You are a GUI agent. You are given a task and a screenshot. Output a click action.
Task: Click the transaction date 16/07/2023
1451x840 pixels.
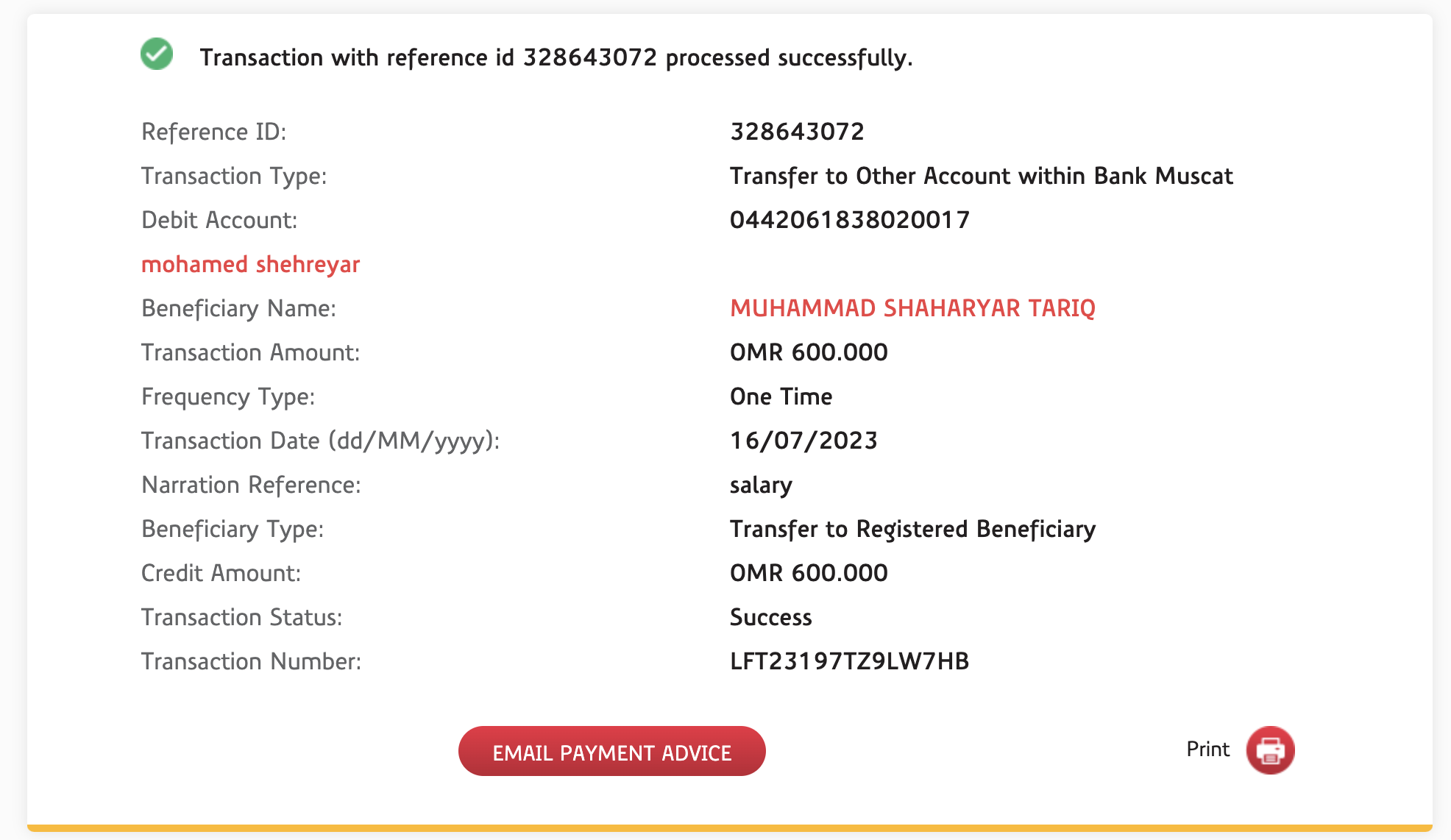(803, 441)
